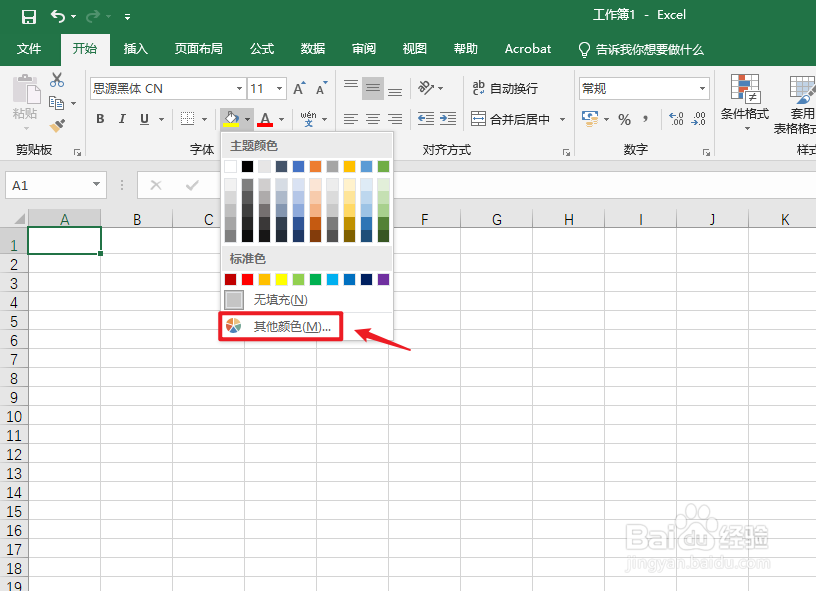Toggle middle vertical alignment
The width and height of the screenshot is (816, 591).
pyautogui.click(x=373, y=88)
